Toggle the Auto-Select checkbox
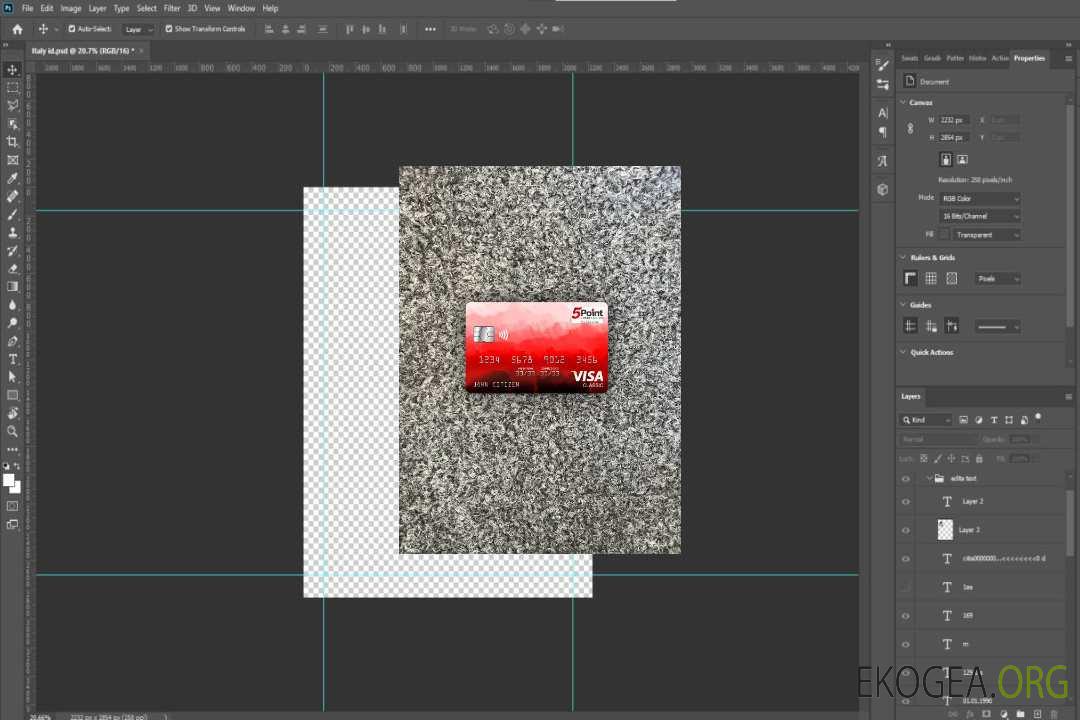The height and width of the screenshot is (720, 1080). [x=70, y=29]
